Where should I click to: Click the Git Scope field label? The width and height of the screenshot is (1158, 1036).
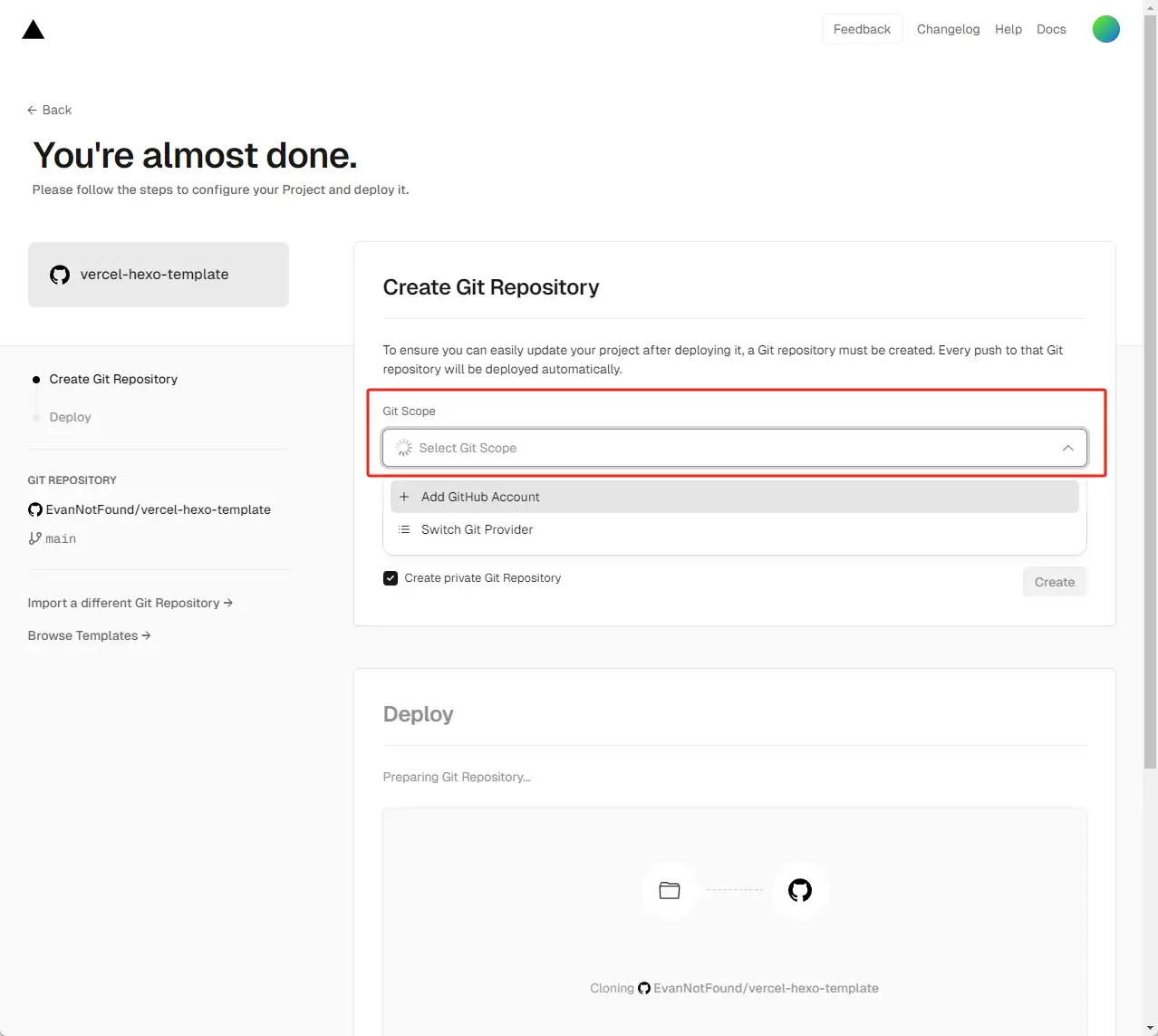tap(409, 411)
